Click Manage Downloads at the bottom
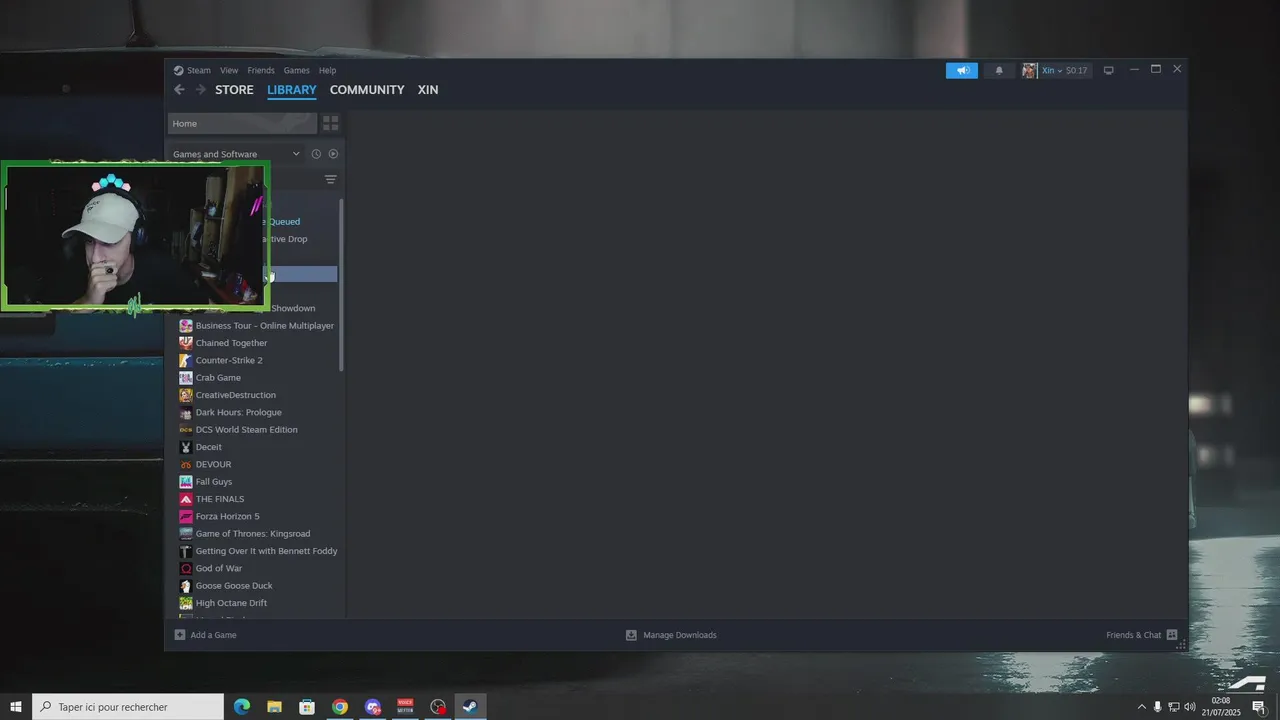The image size is (1280, 720). click(x=671, y=635)
